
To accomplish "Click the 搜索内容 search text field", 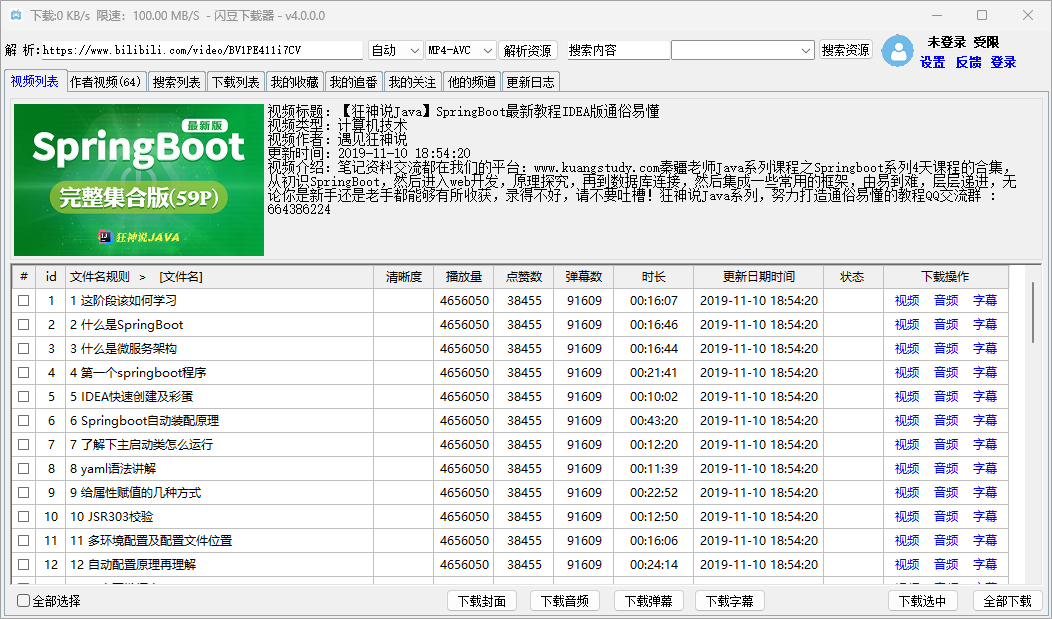I will (x=618, y=50).
